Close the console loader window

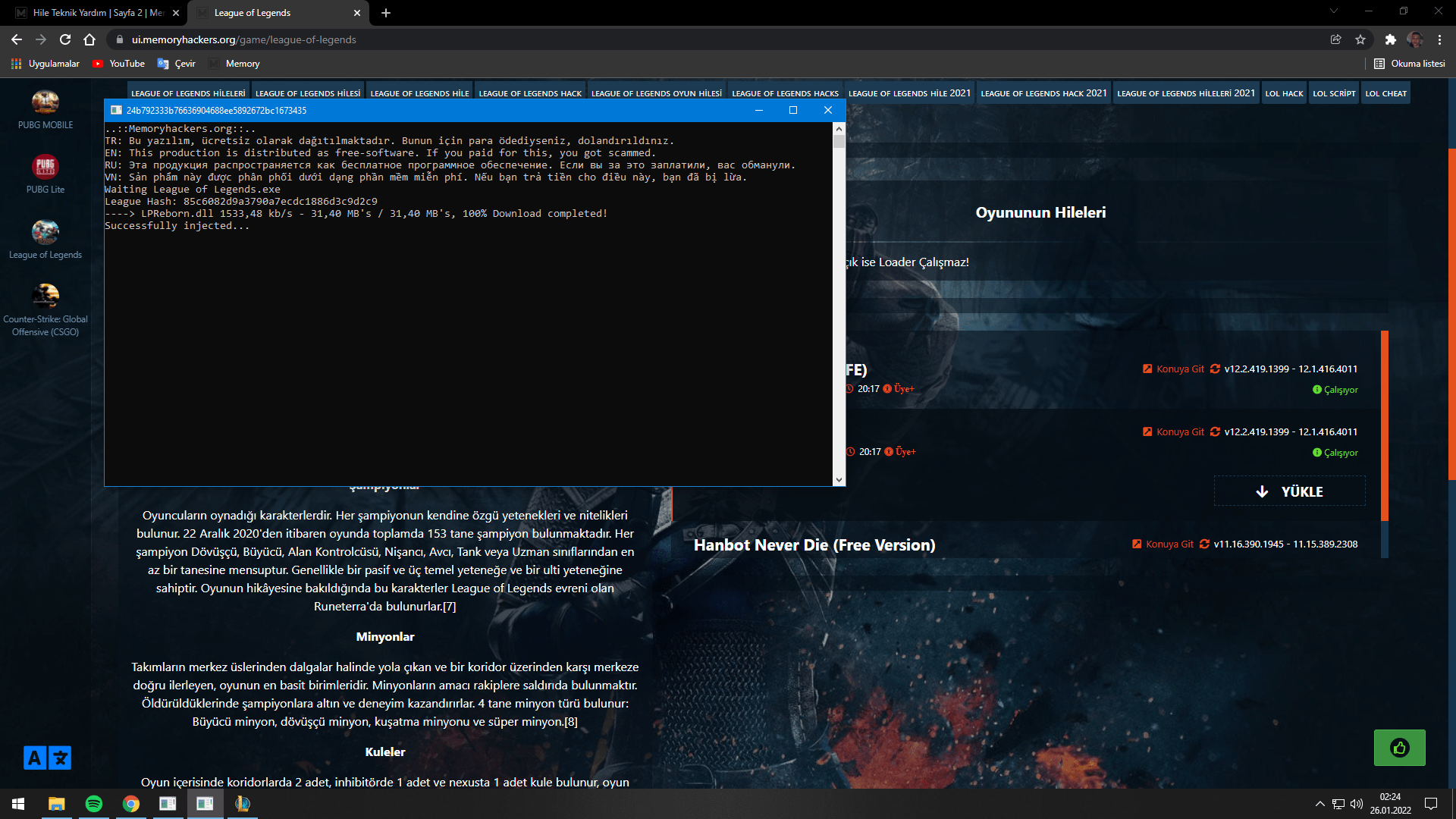(828, 111)
